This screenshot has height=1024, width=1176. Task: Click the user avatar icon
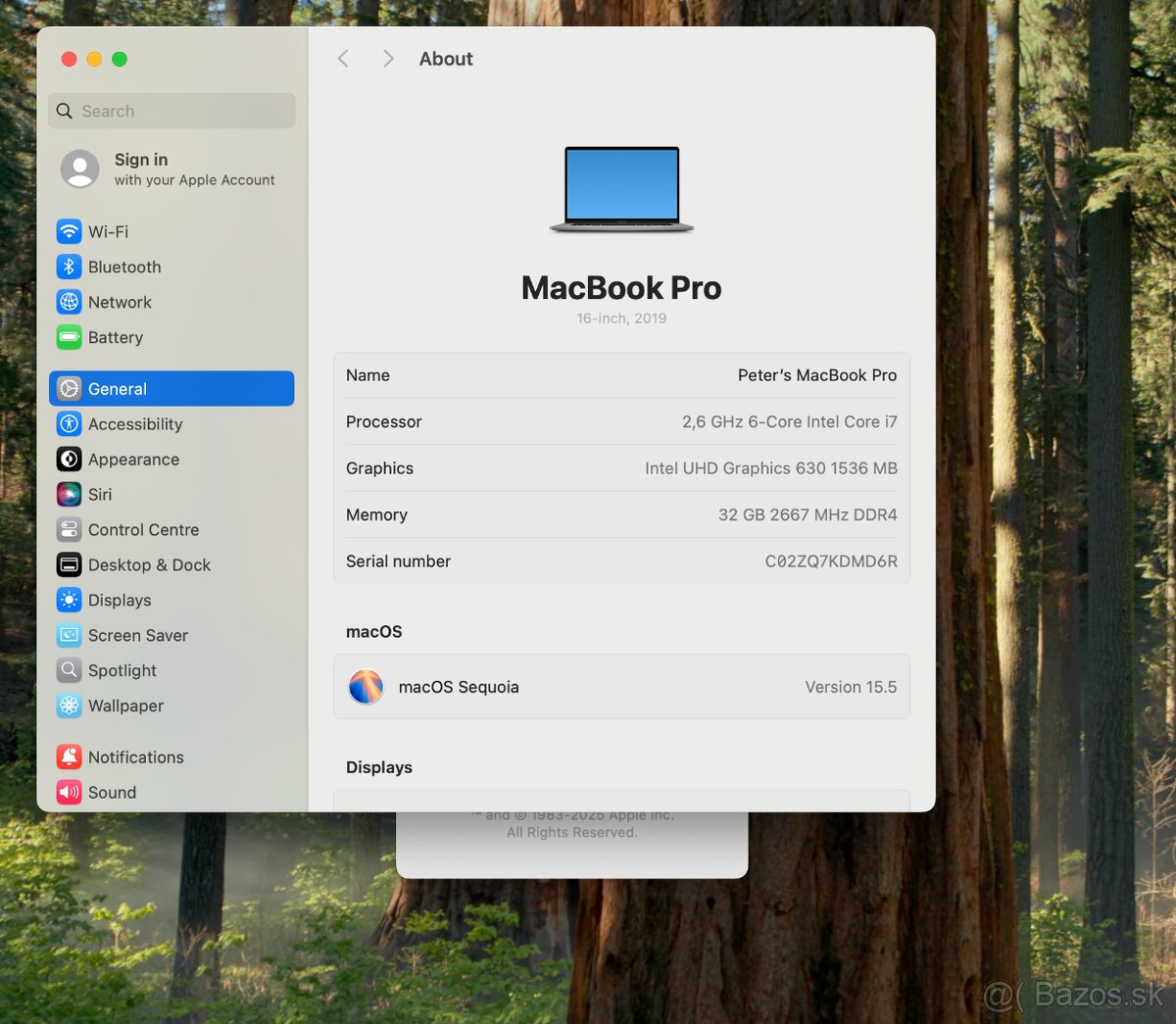[x=79, y=169]
